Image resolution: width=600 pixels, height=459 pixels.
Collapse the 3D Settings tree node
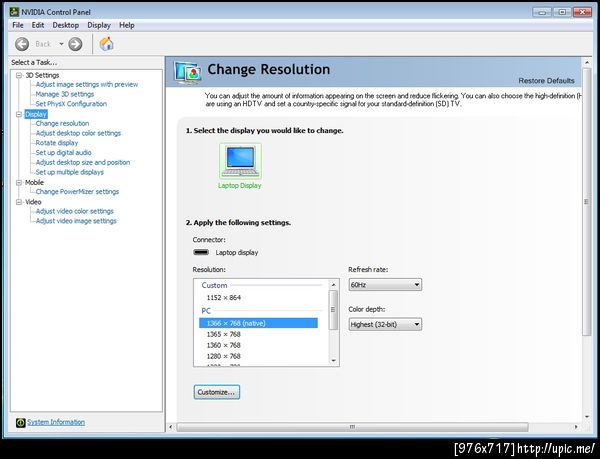tap(19, 75)
